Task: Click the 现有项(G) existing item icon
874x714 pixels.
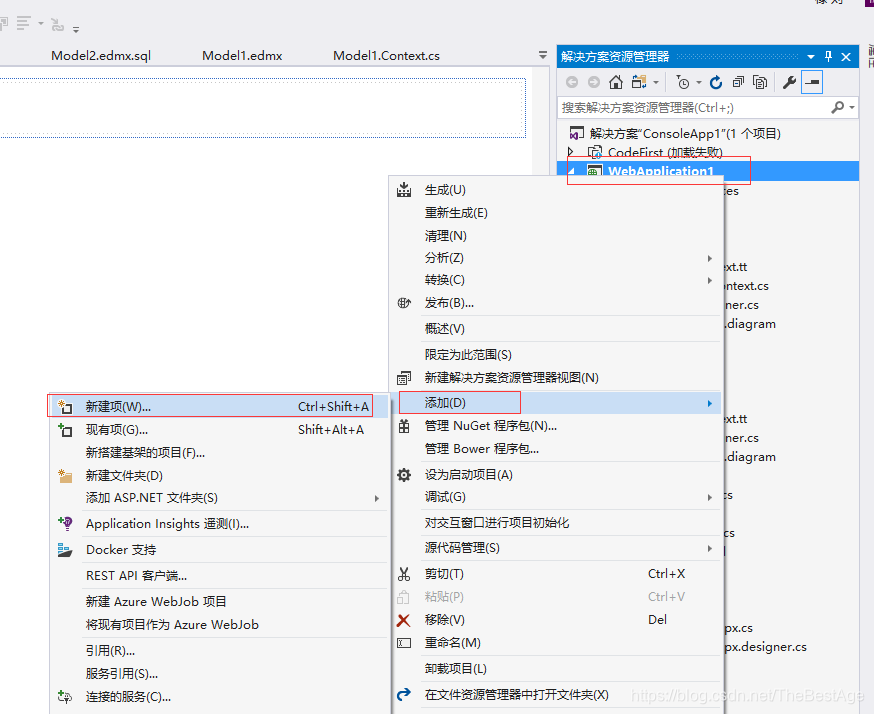Action: pos(65,430)
